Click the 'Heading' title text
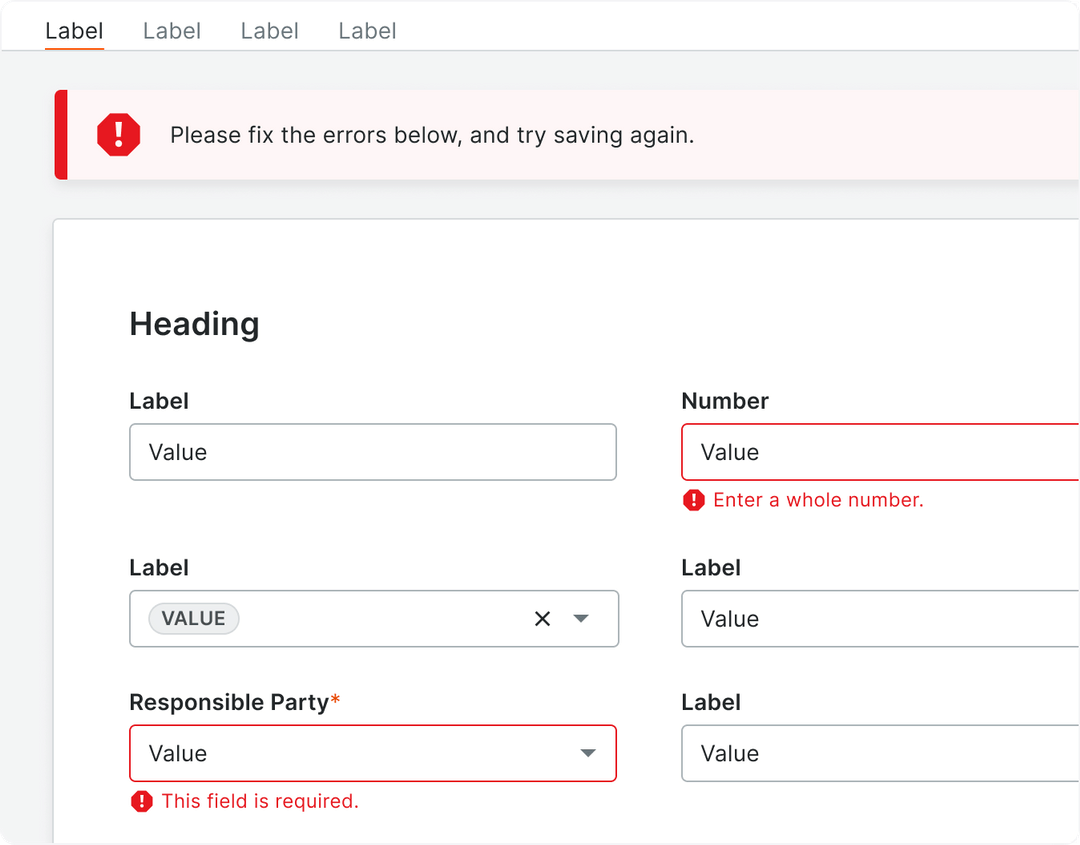The width and height of the screenshot is (1080, 845). 194,323
